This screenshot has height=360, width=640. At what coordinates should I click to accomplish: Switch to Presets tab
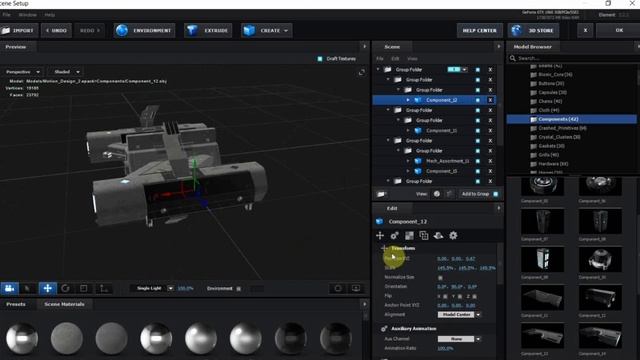click(16, 304)
